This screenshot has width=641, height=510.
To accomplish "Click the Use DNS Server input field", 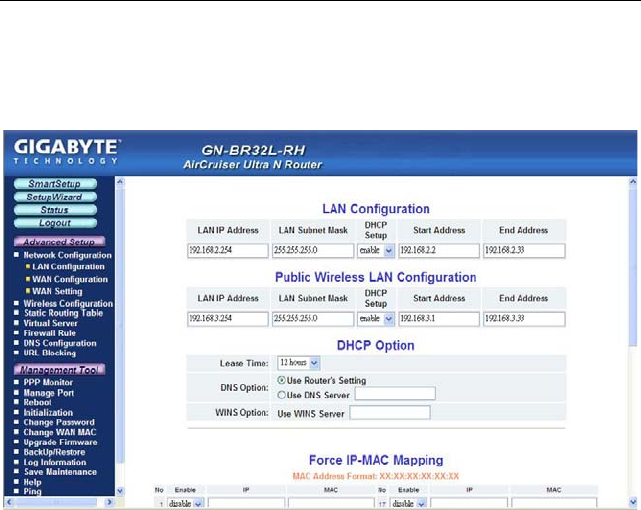I will click(395, 394).
